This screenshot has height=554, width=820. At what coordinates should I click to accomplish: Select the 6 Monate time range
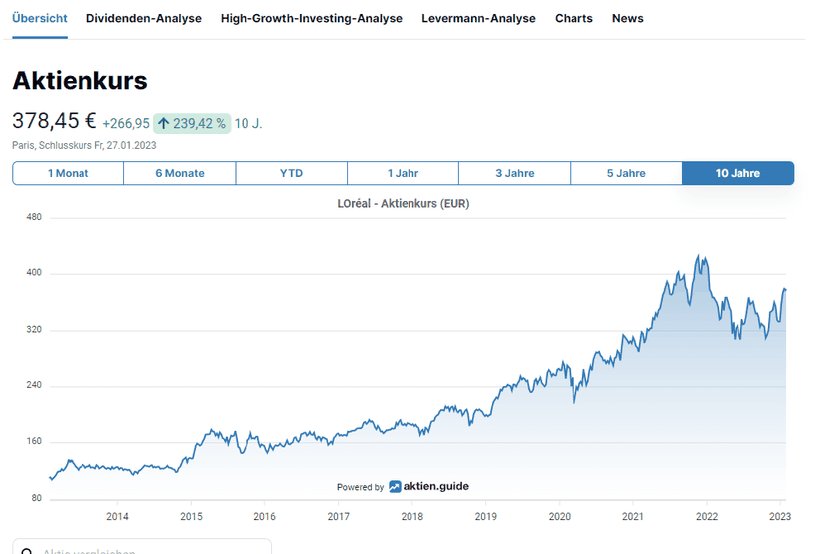click(180, 173)
